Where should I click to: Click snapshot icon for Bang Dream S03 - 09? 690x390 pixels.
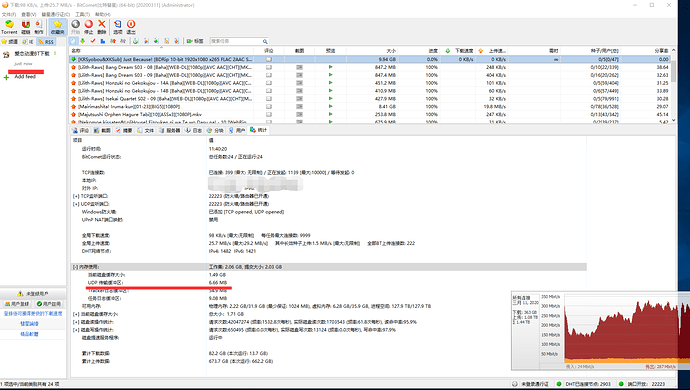300,75
